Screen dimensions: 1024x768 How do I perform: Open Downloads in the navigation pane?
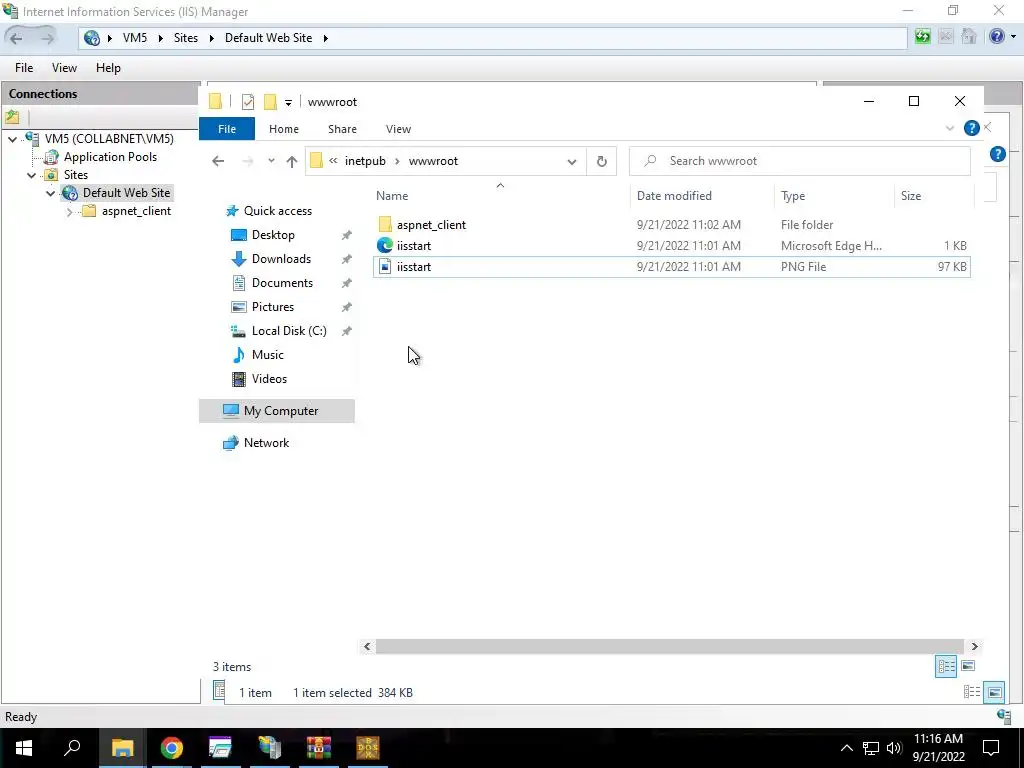click(x=281, y=259)
